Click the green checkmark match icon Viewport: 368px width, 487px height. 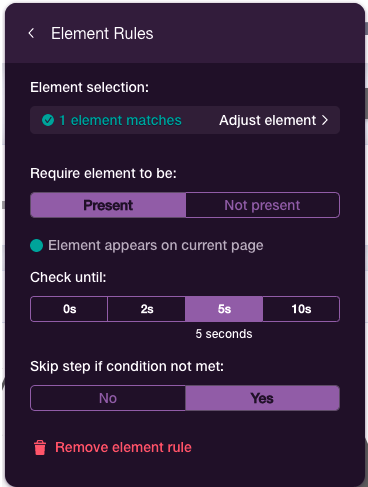point(48,120)
